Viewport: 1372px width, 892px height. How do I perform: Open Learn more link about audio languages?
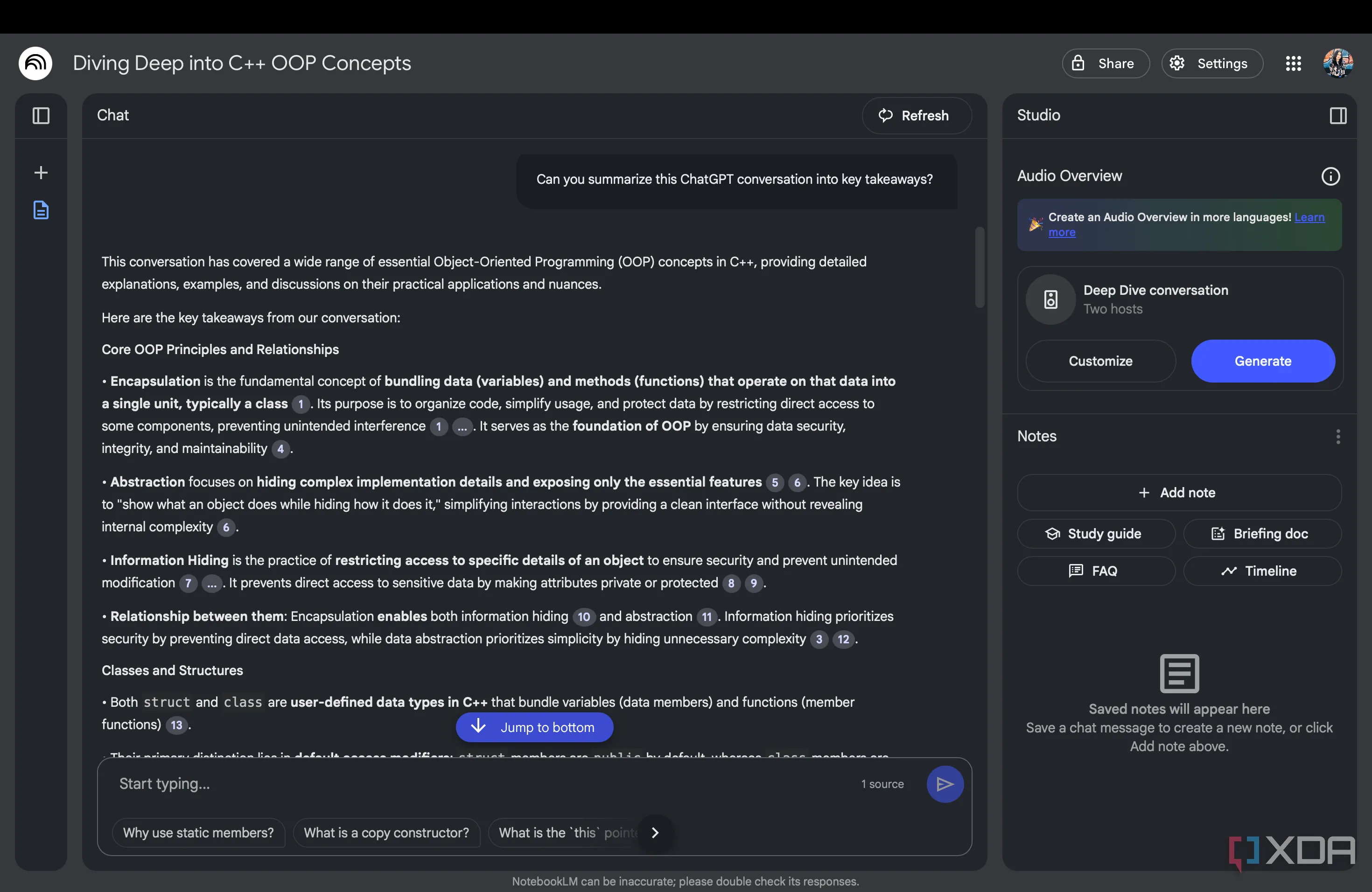point(1309,217)
